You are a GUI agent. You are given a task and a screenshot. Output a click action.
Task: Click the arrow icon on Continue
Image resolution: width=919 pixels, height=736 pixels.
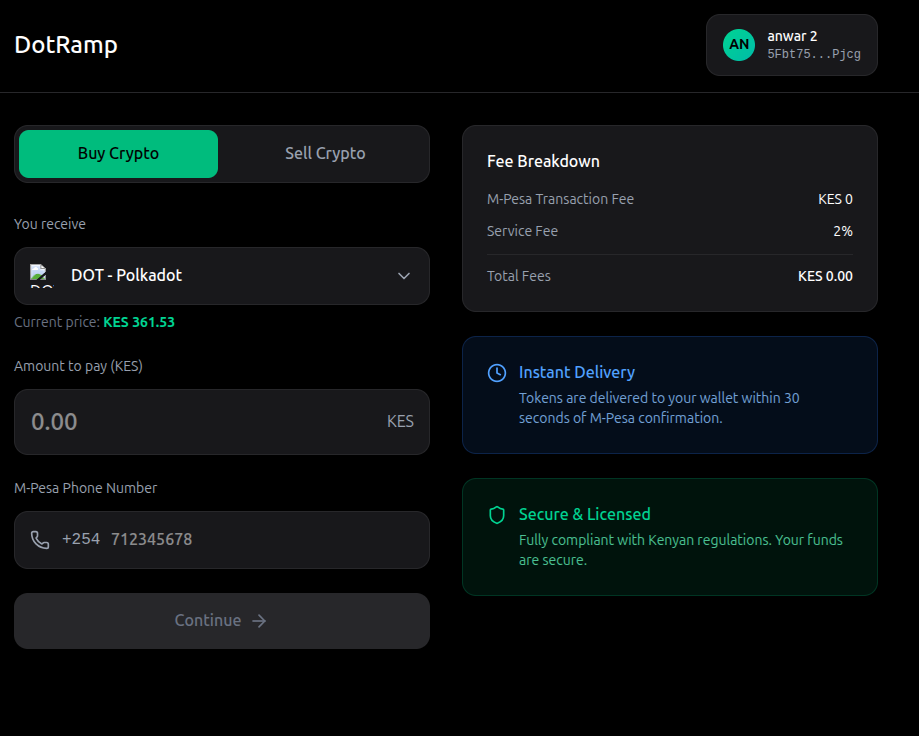click(259, 621)
